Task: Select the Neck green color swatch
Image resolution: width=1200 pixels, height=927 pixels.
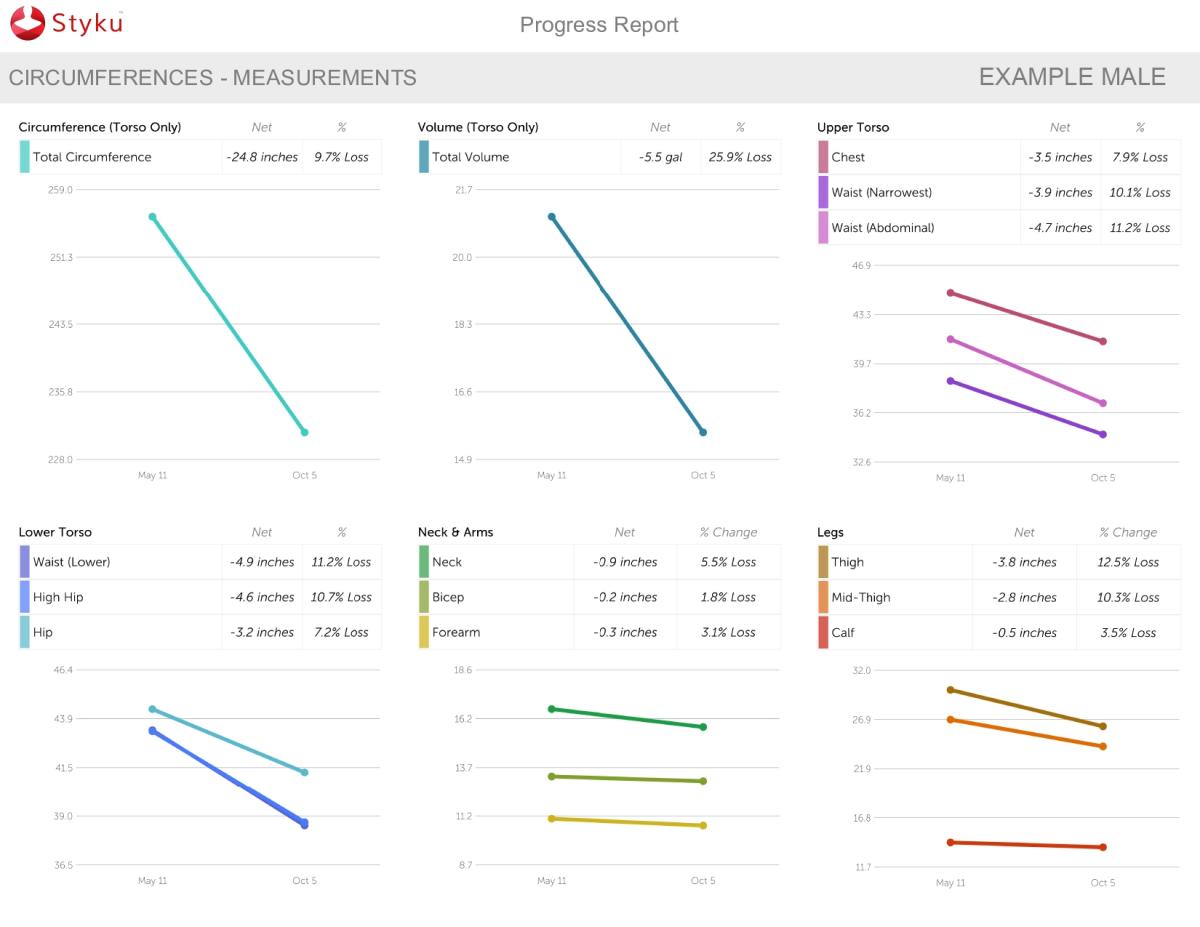Action: 423,562
